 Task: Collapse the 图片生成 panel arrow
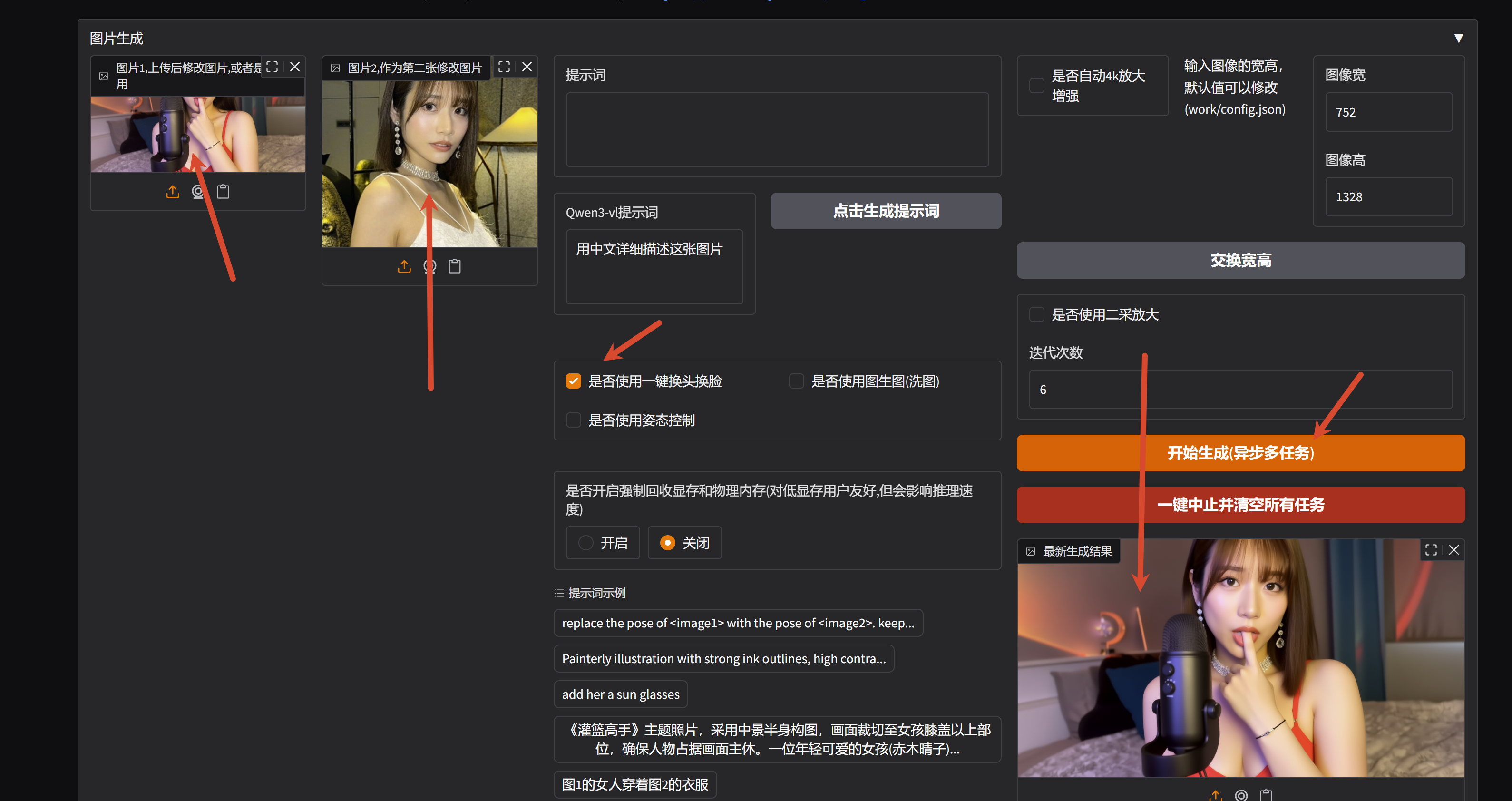pos(1458,38)
